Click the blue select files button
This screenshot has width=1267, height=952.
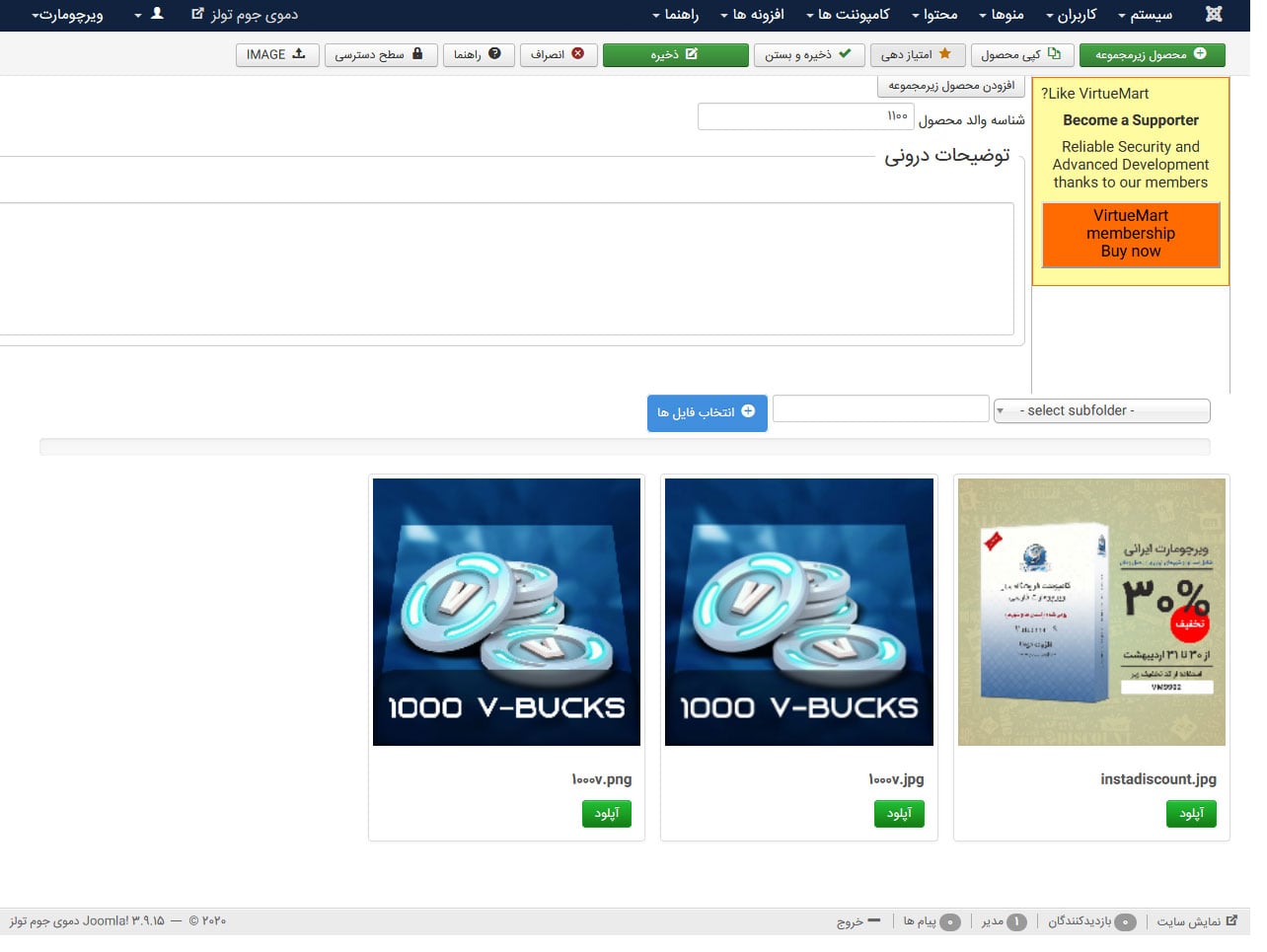[707, 412]
